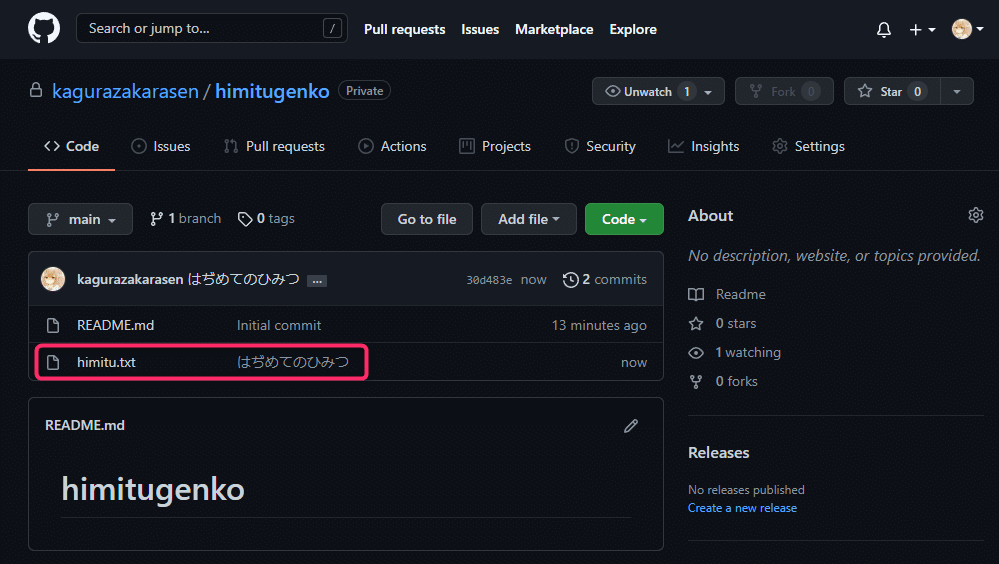Switch to the Code tab
Image resolution: width=999 pixels, height=564 pixels.
tap(71, 146)
